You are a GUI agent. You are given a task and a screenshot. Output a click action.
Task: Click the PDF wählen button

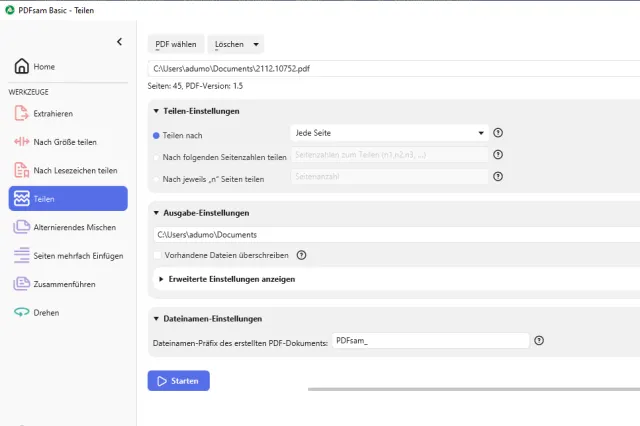(176, 44)
